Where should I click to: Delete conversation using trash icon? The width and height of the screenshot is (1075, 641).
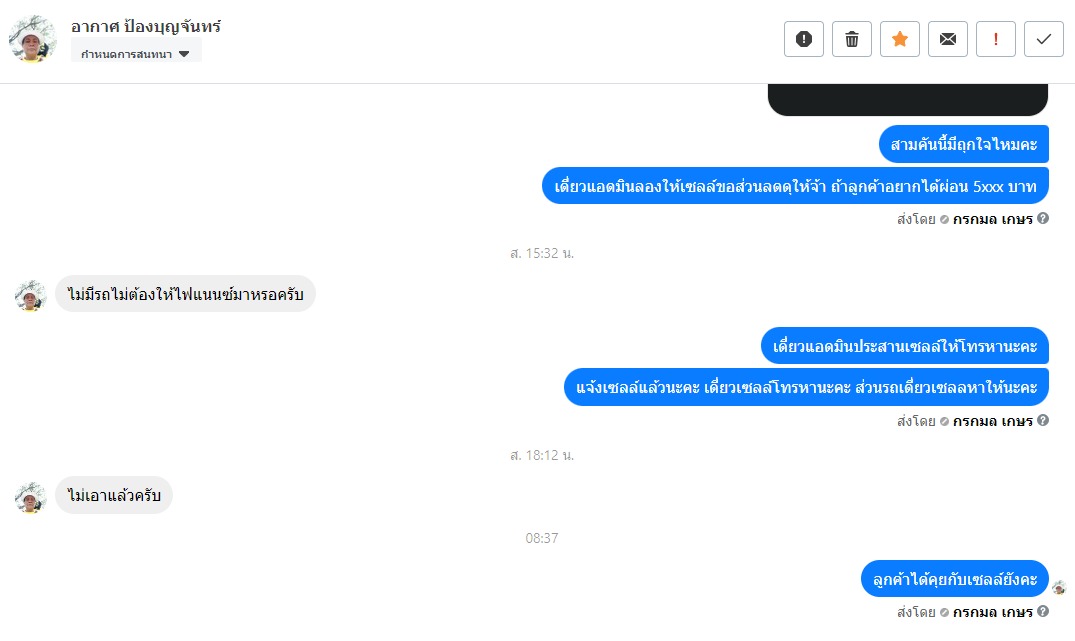point(851,39)
